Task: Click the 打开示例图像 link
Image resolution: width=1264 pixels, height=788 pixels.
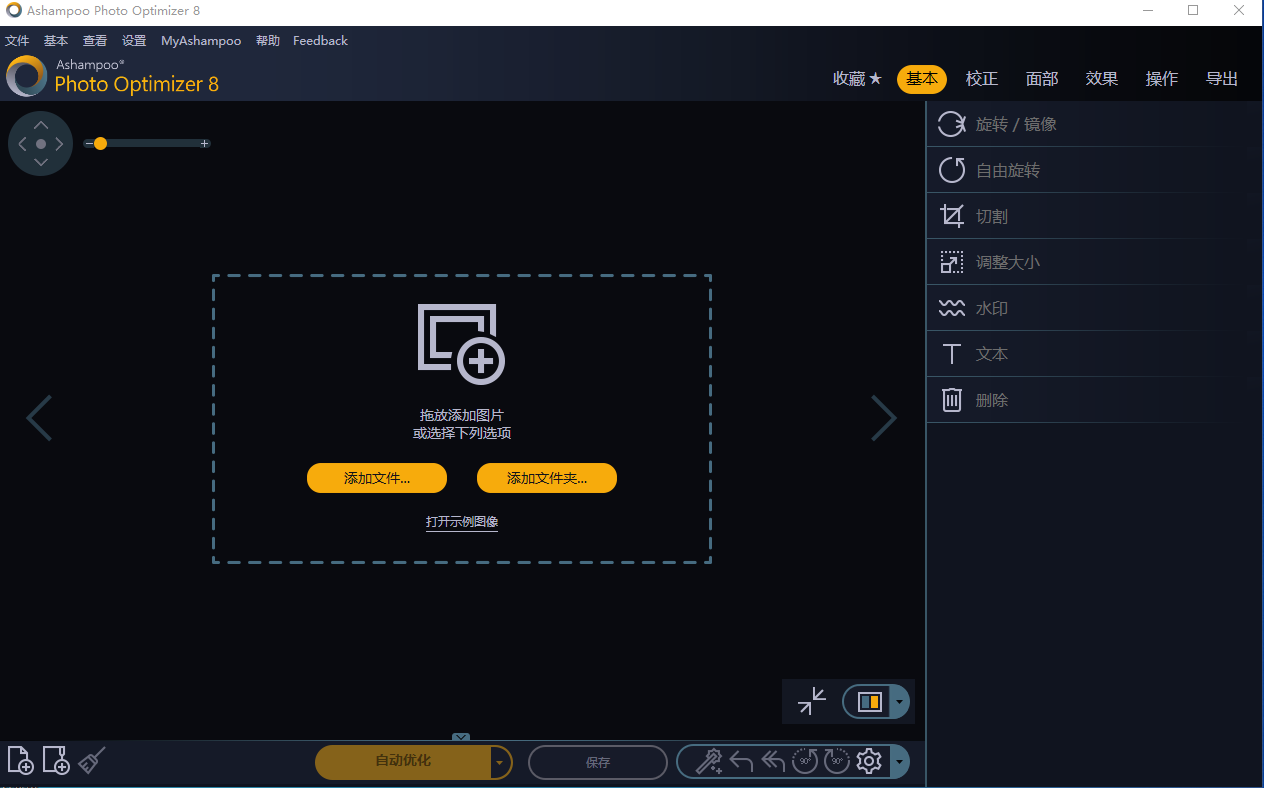Action: pyautogui.click(x=462, y=522)
